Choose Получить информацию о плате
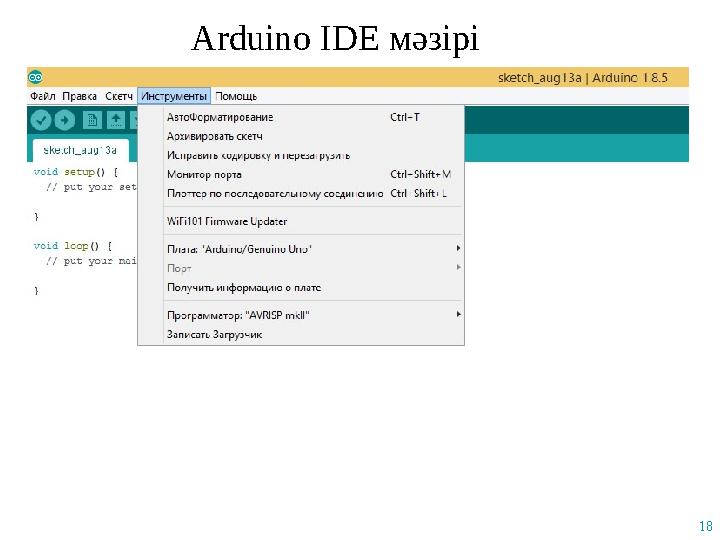Viewport: 720px width, 540px height. point(301,288)
